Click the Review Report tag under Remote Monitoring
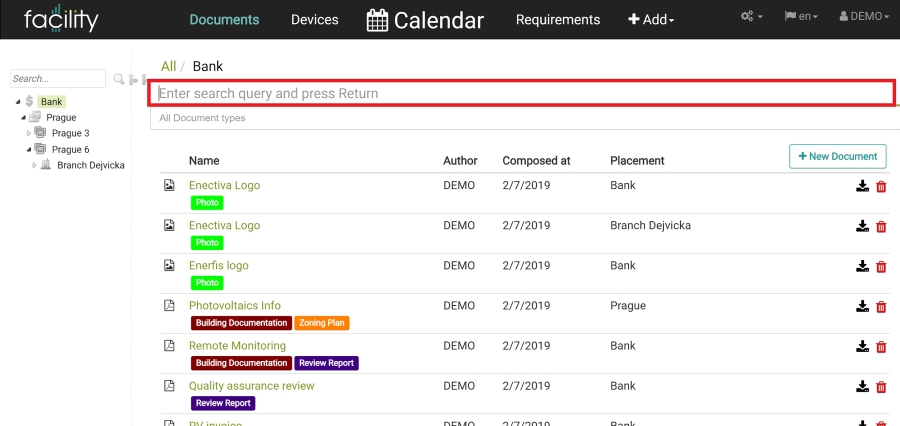Image resolution: width=900 pixels, height=426 pixels. click(327, 363)
